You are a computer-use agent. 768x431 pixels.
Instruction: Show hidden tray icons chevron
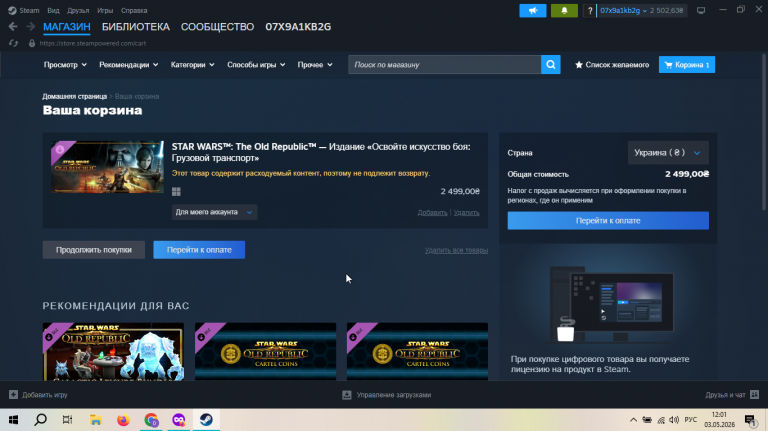point(633,420)
